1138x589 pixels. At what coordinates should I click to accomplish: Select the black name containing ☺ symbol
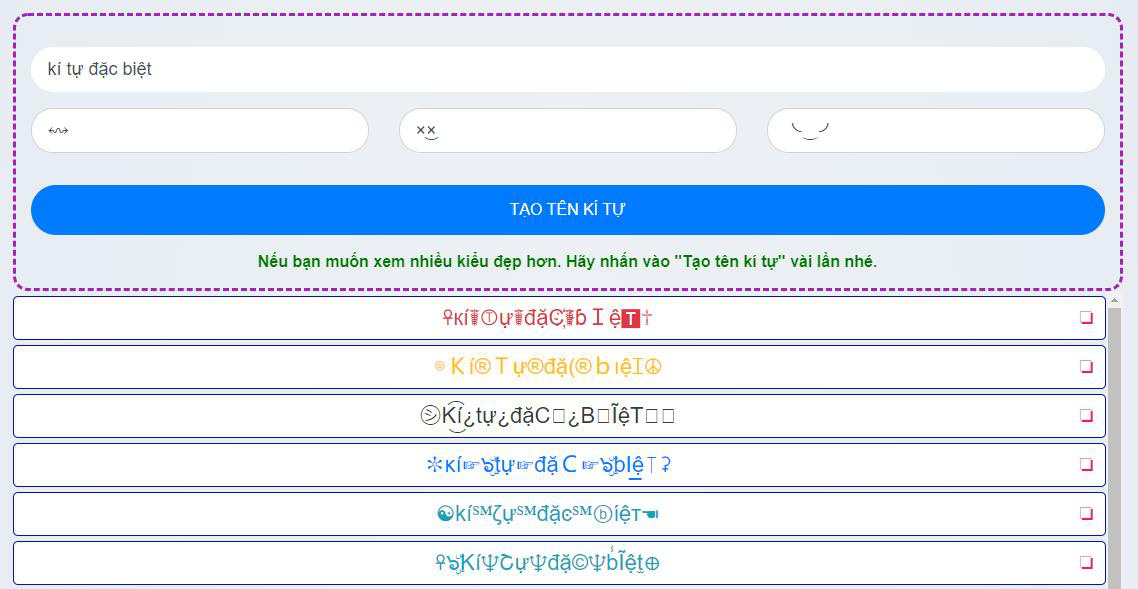(x=548, y=415)
